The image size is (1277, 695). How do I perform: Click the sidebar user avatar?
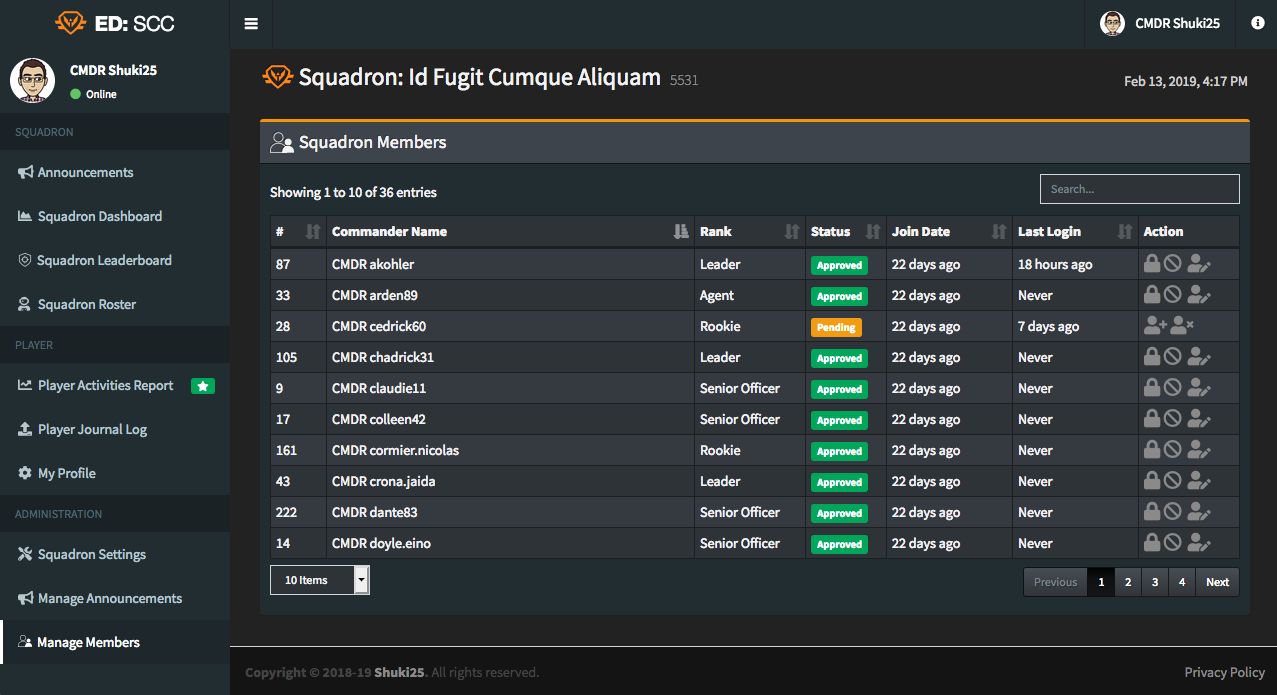[32, 81]
